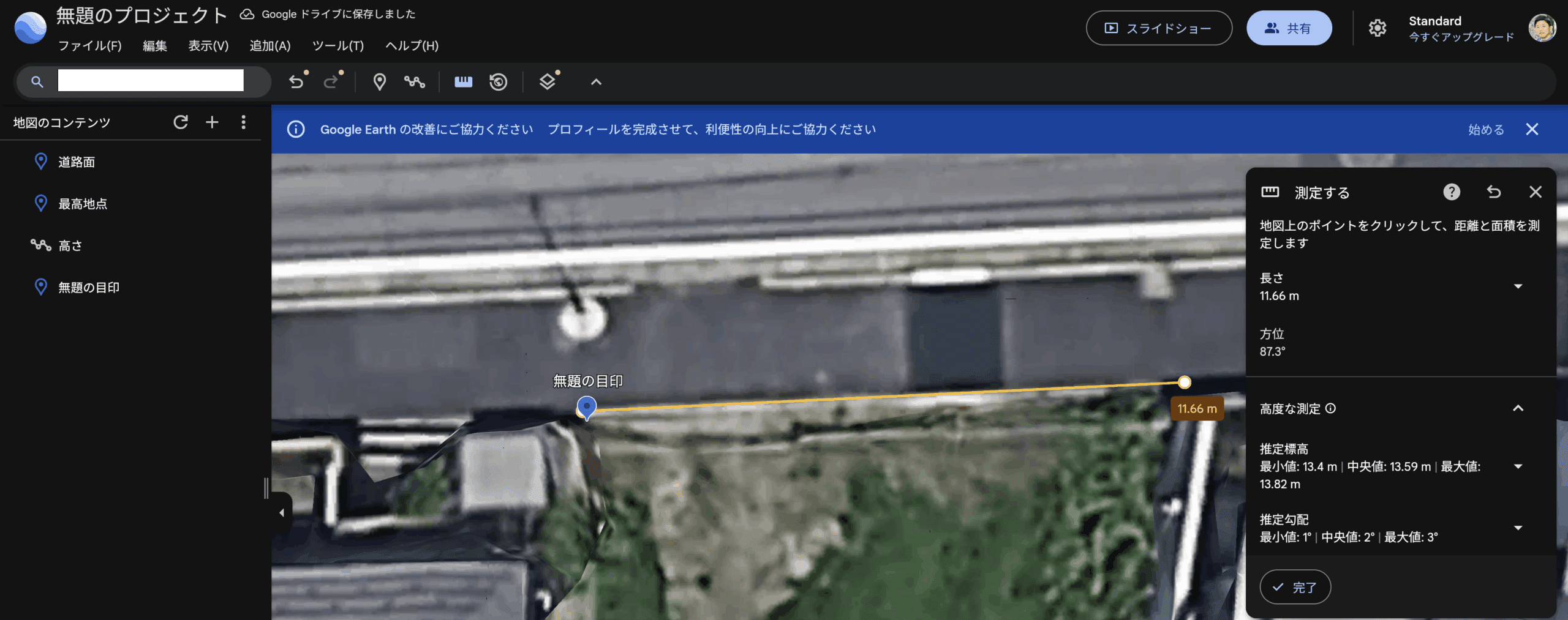Open settings gear icon
This screenshot has height=620, width=1568.
pyautogui.click(x=1378, y=28)
